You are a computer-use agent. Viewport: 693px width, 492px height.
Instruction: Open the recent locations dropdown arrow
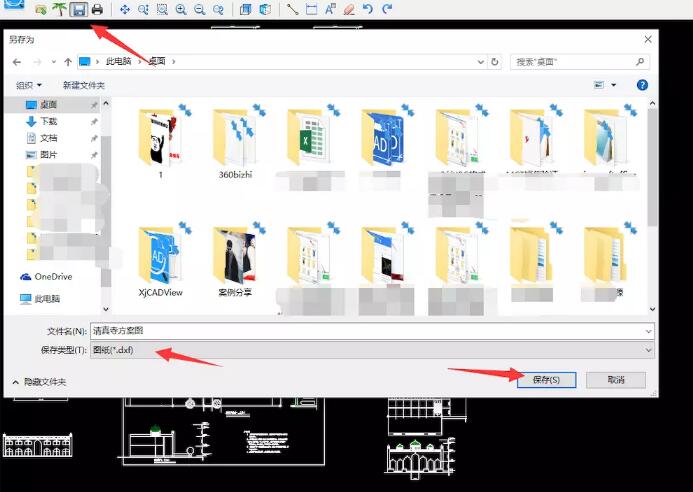coord(53,62)
